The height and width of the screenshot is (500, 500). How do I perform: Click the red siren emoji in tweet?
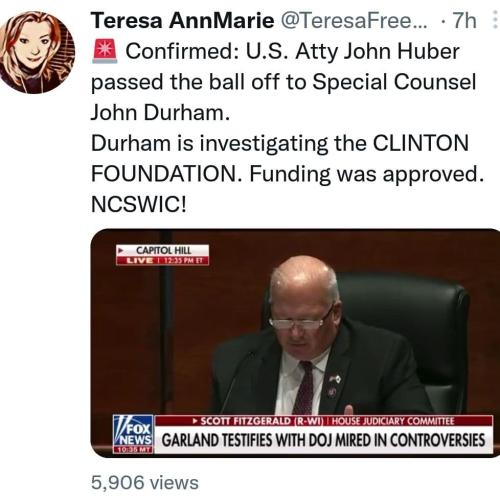coord(105,51)
